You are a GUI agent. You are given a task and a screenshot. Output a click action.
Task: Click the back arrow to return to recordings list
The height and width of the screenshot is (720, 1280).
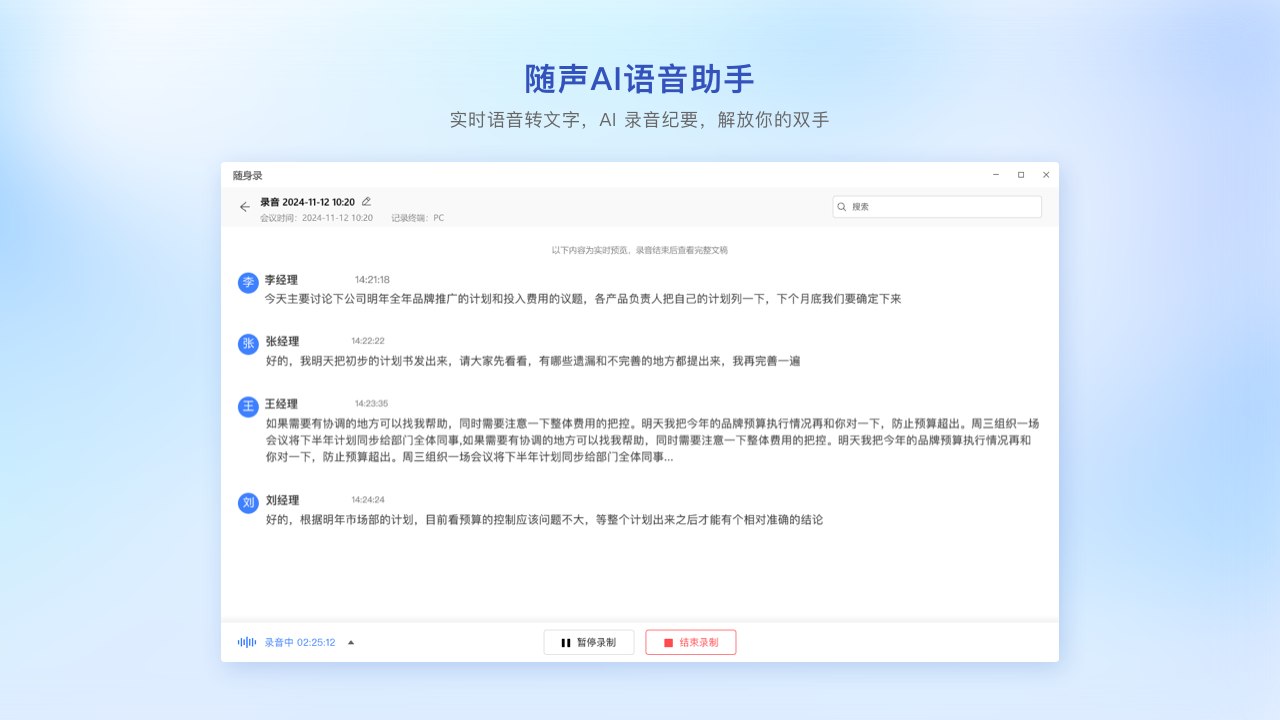[245, 207]
